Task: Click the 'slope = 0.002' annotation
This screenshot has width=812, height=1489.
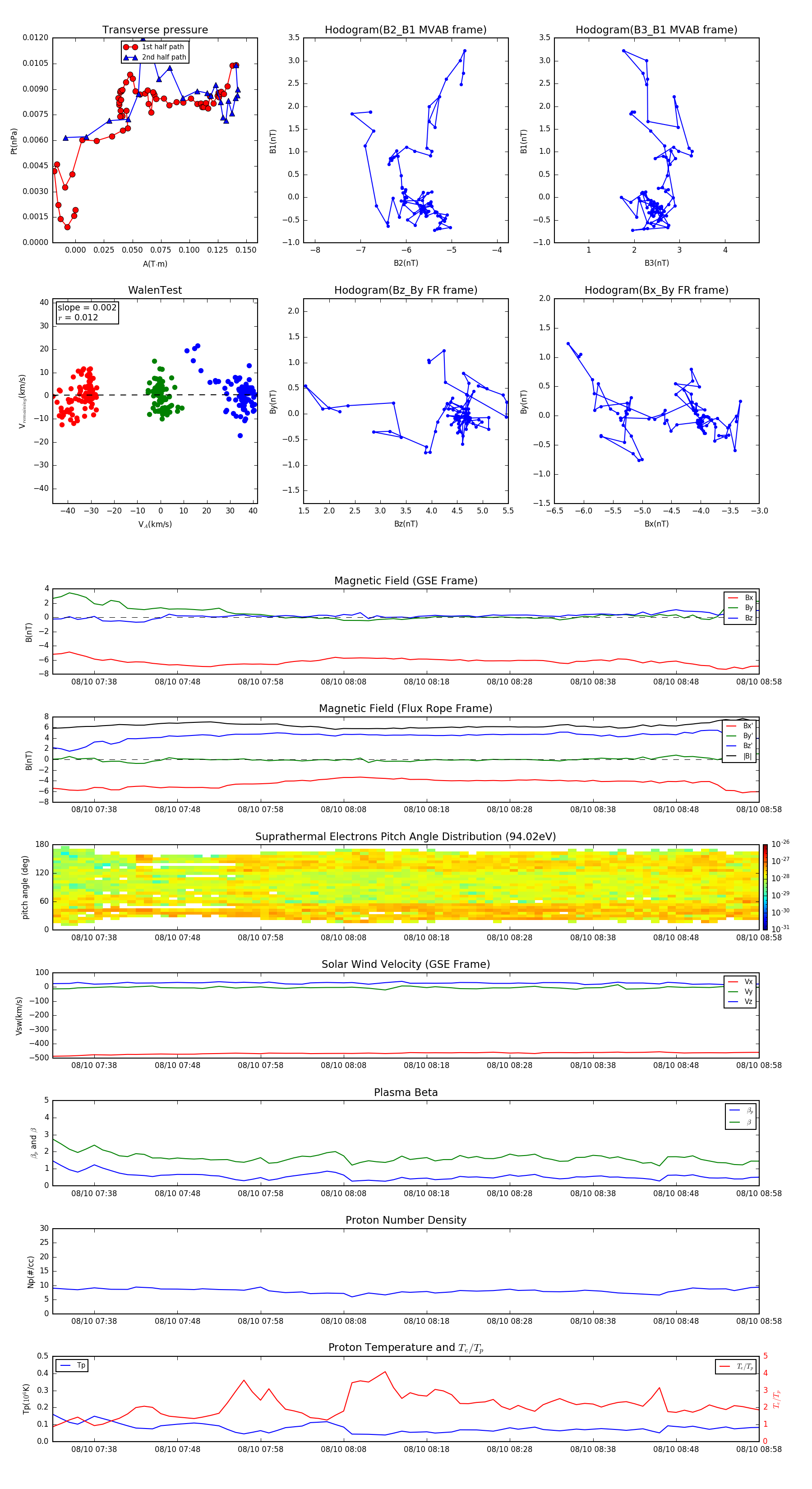Action: 87,308
